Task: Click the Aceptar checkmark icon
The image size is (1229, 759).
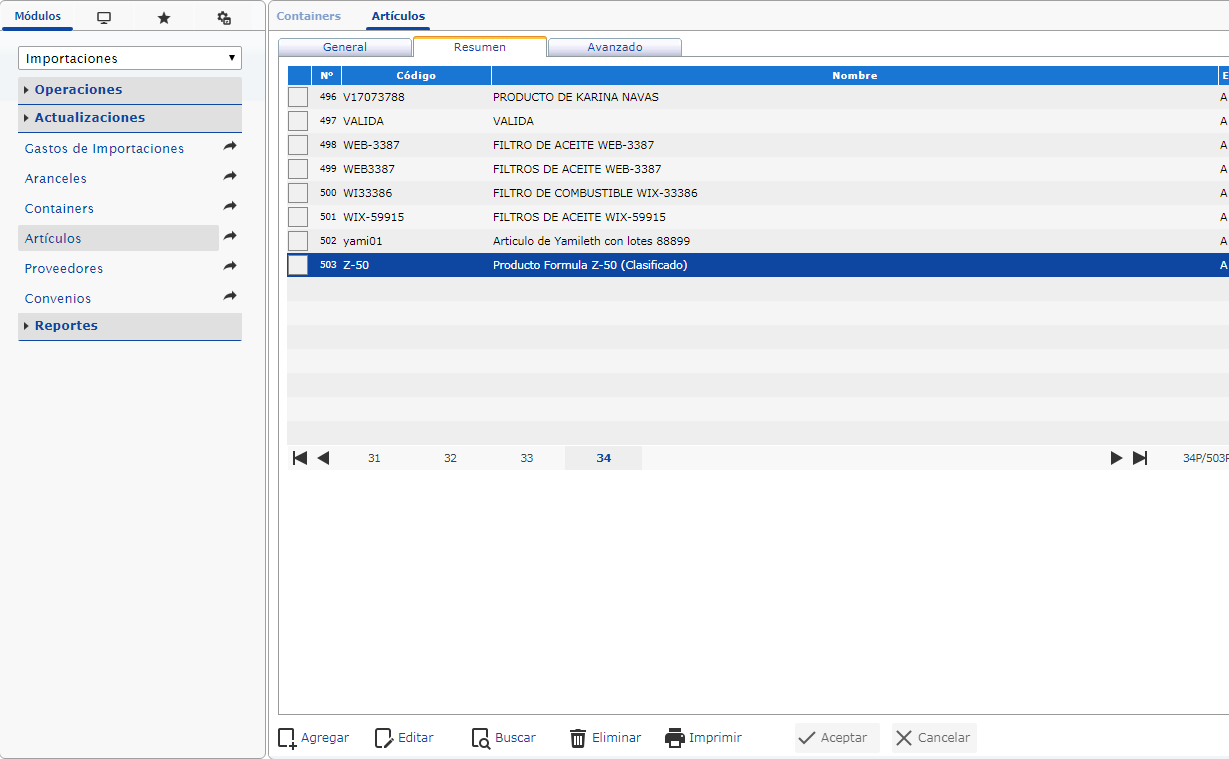Action: click(x=807, y=738)
